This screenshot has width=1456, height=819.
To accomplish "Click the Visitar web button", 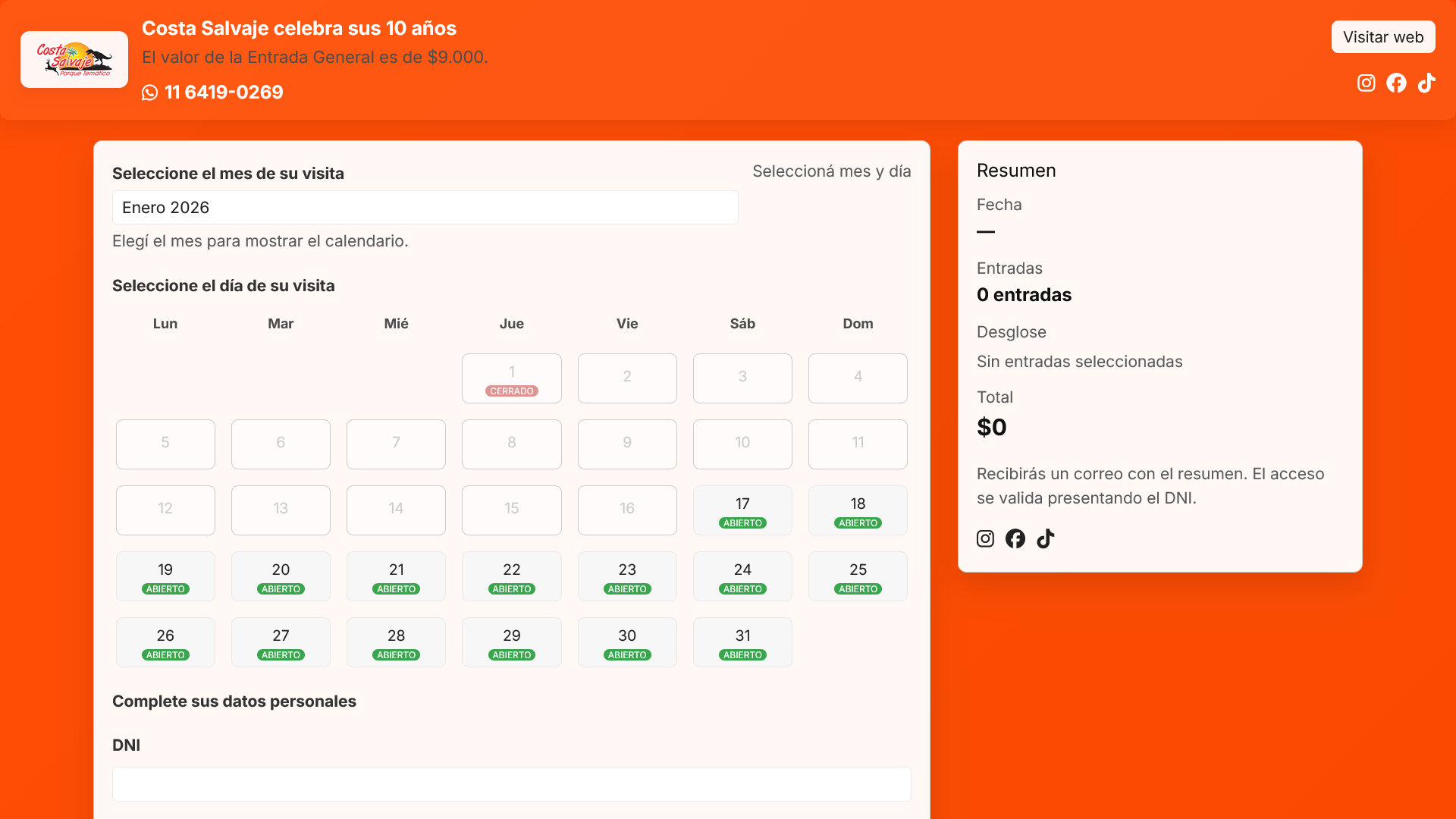I will click(x=1383, y=36).
